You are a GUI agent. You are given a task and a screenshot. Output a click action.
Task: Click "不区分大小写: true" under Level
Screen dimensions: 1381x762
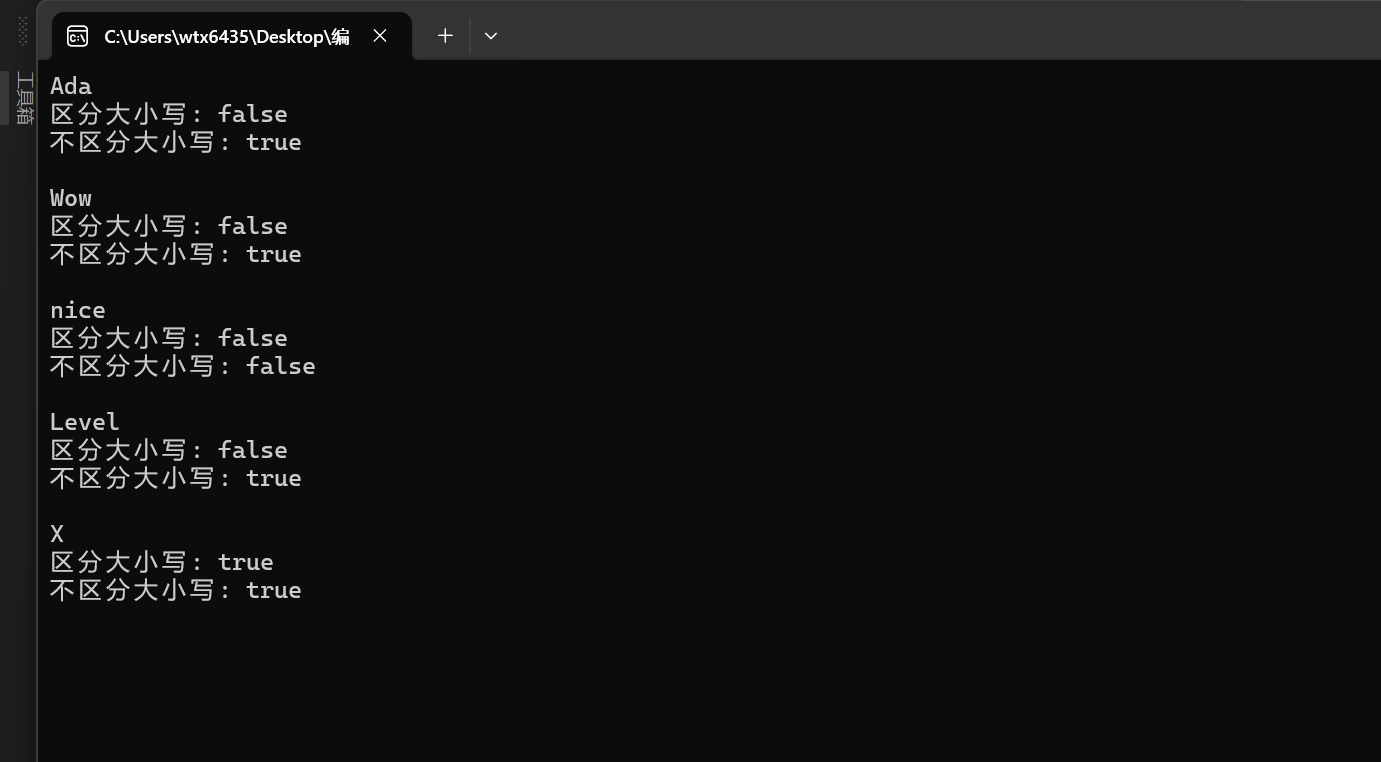176,478
